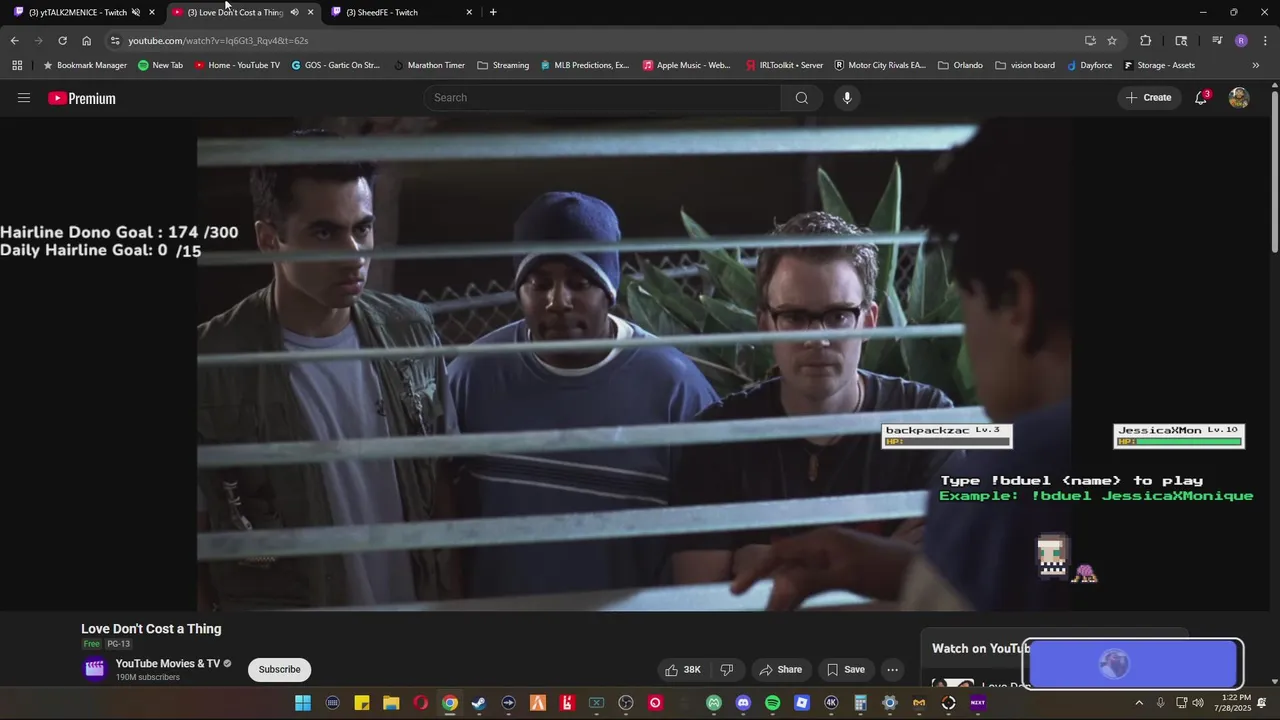This screenshot has width=1280, height=720.
Task: Mute the Love Don't Cost a Thing tab
Action: 294,12
